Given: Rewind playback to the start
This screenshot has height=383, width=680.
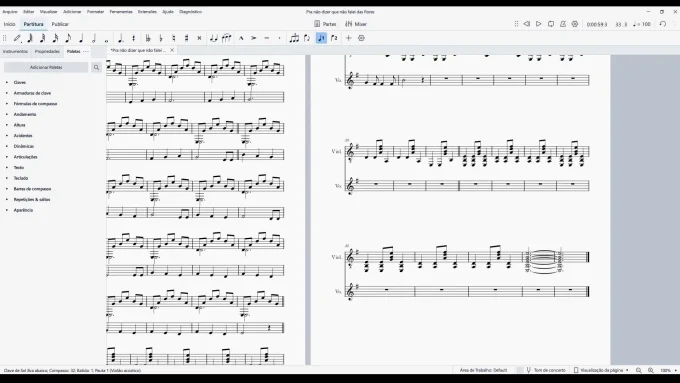Looking at the screenshot, I should coord(526,24).
